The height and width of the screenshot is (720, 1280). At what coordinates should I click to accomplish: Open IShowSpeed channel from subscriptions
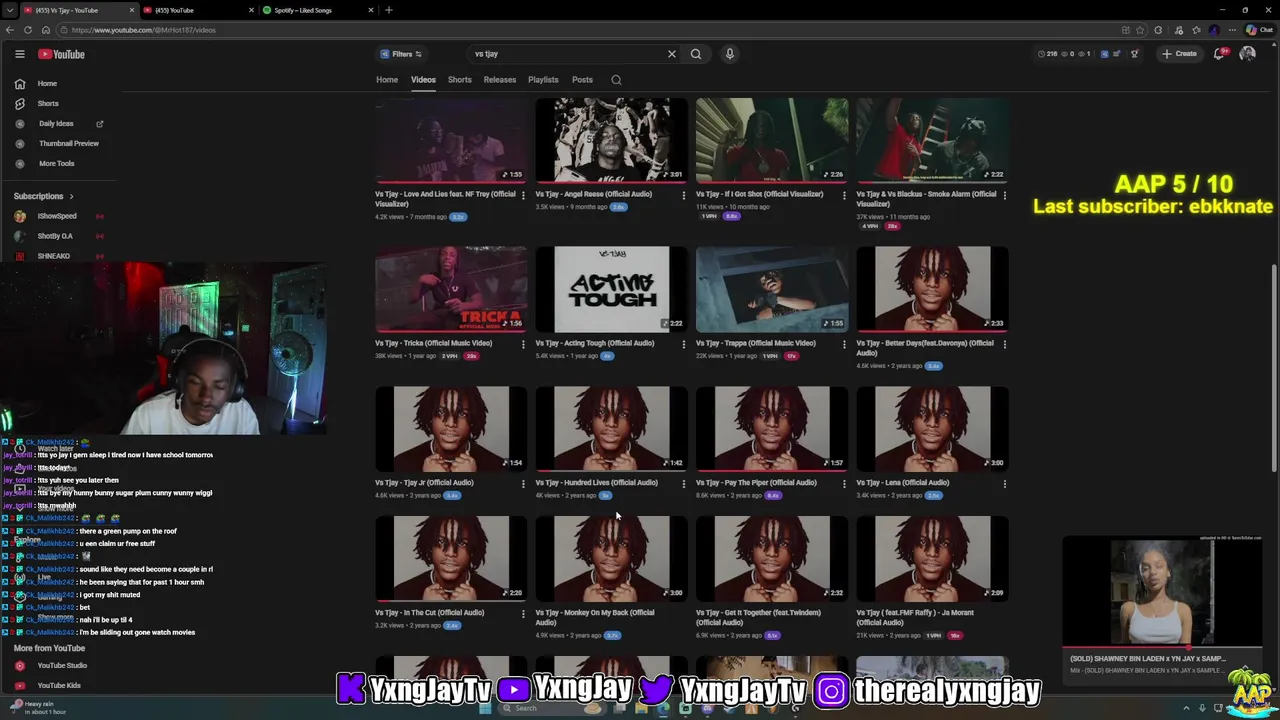57,216
